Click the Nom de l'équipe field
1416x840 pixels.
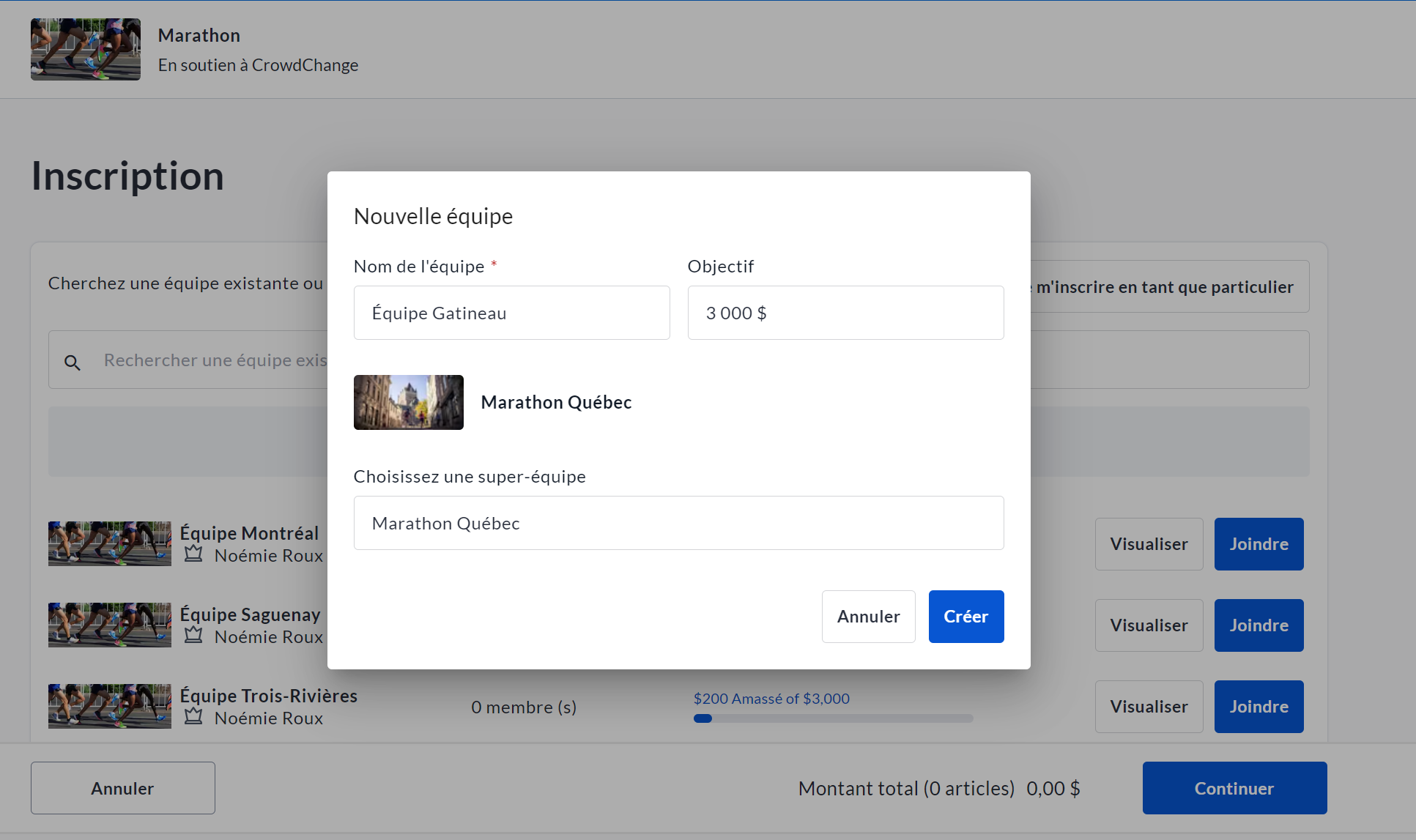[x=511, y=313]
